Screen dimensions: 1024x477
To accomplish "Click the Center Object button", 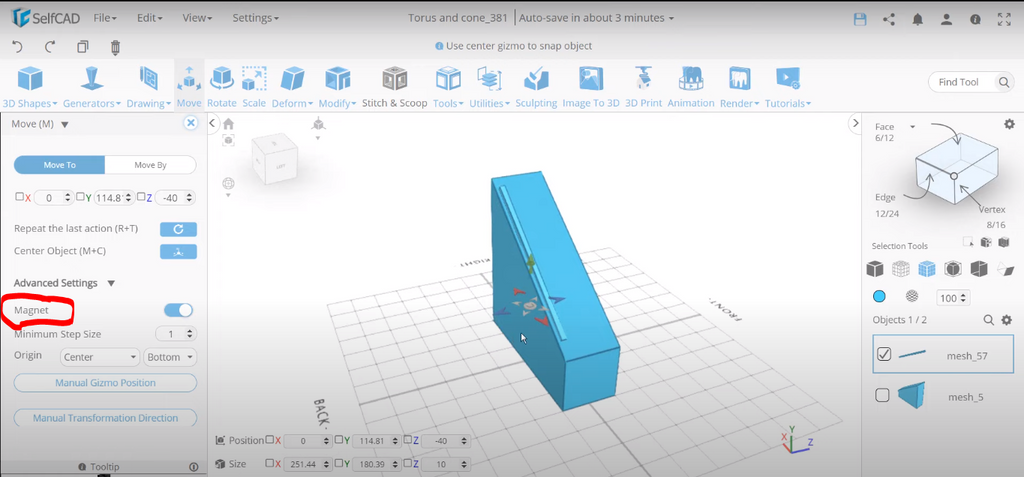I will coord(178,252).
